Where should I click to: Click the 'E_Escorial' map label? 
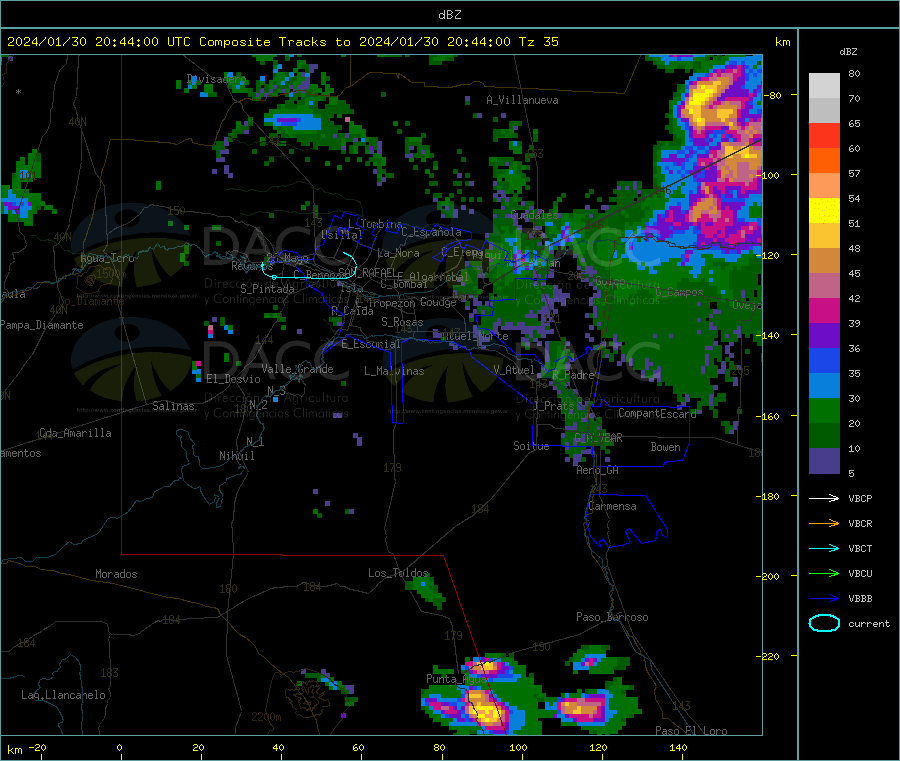click(x=371, y=344)
